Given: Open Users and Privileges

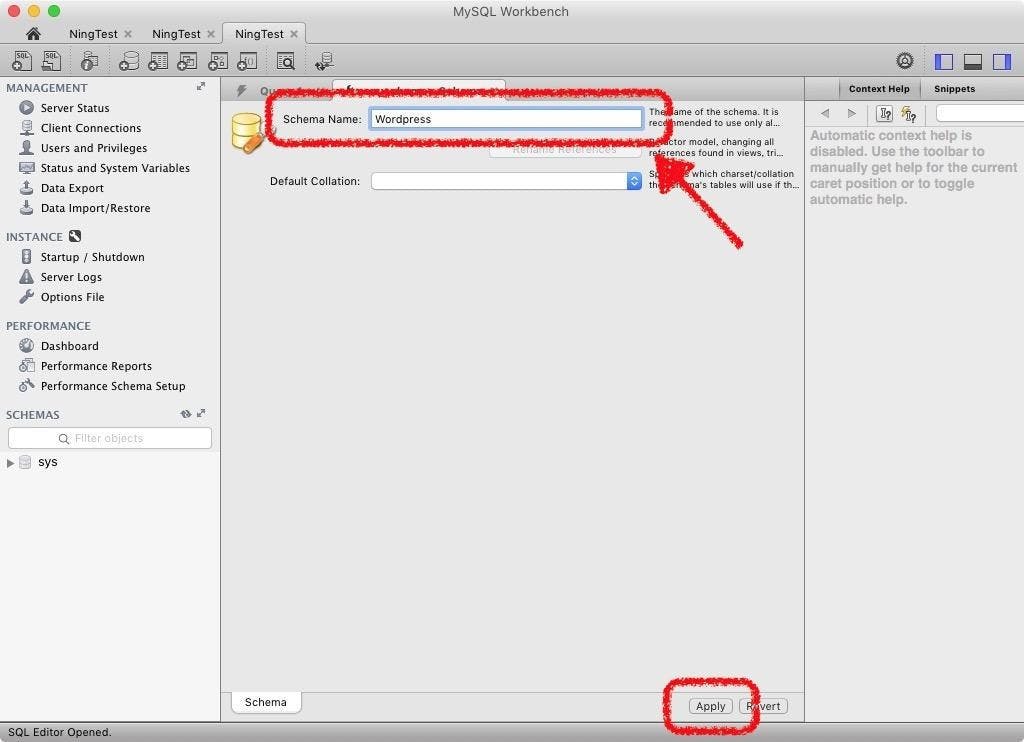Looking at the screenshot, I should (93, 148).
